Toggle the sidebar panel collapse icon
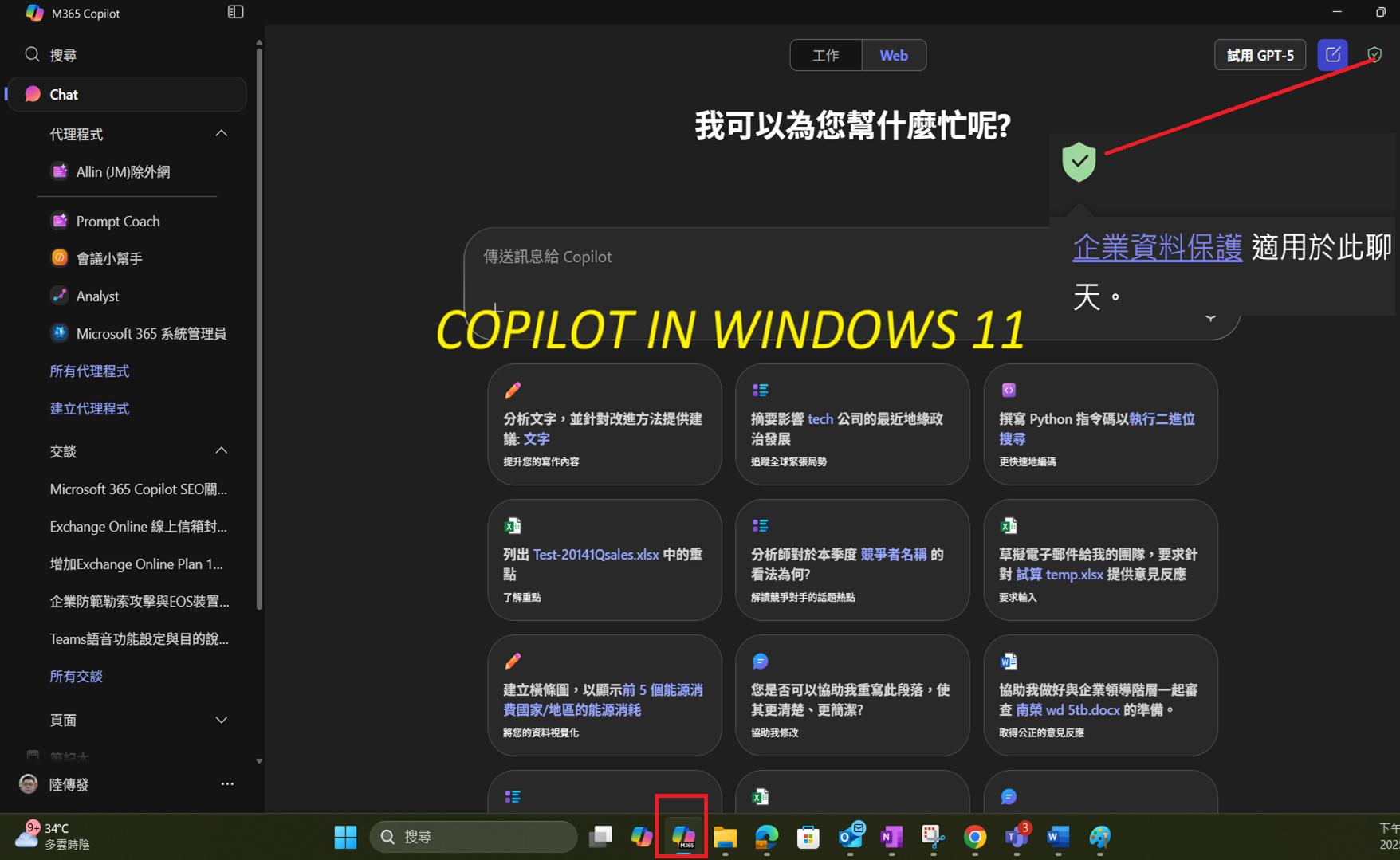1400x860 pixels. (x=235, y=12)
